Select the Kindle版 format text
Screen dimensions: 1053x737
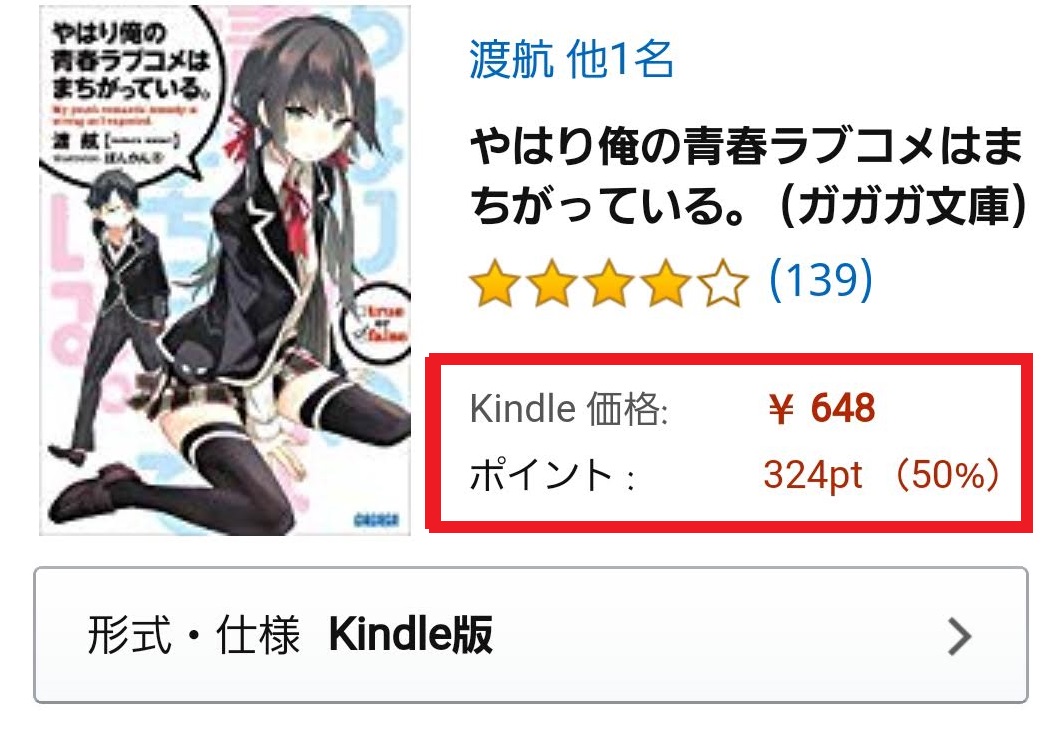tap(411, 634)
